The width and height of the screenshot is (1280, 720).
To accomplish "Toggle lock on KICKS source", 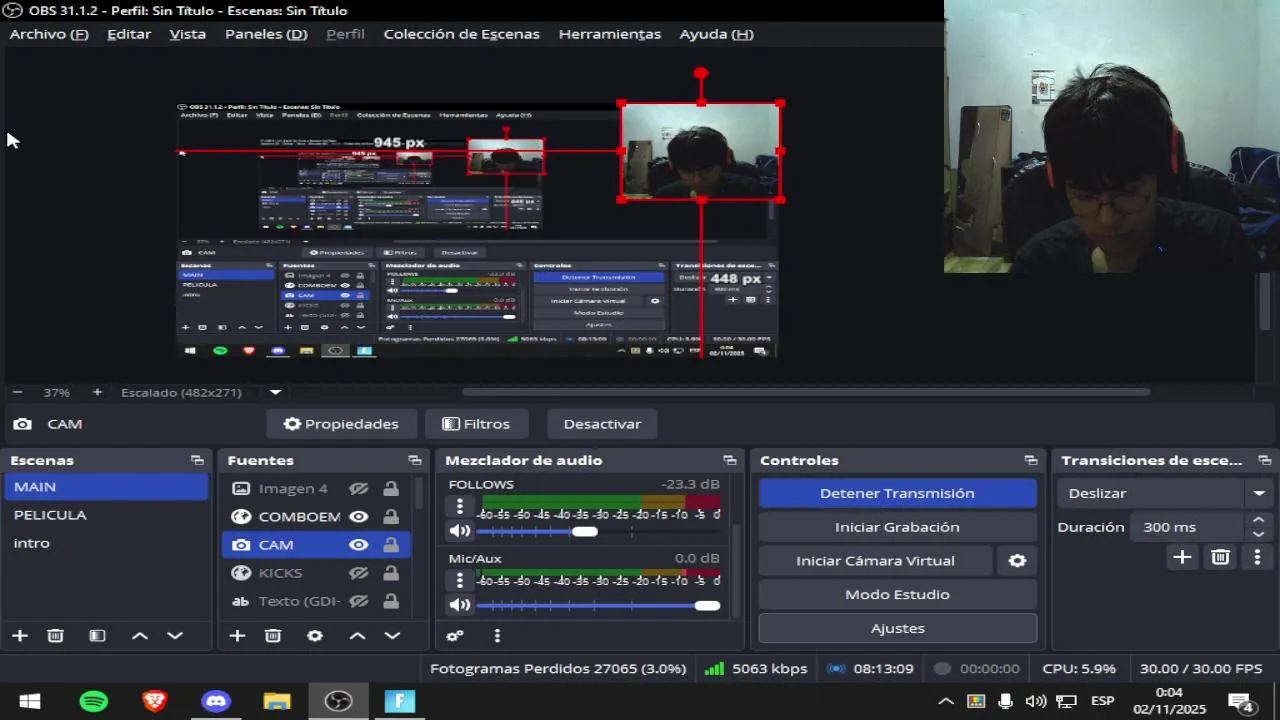I will pos(391,573).
